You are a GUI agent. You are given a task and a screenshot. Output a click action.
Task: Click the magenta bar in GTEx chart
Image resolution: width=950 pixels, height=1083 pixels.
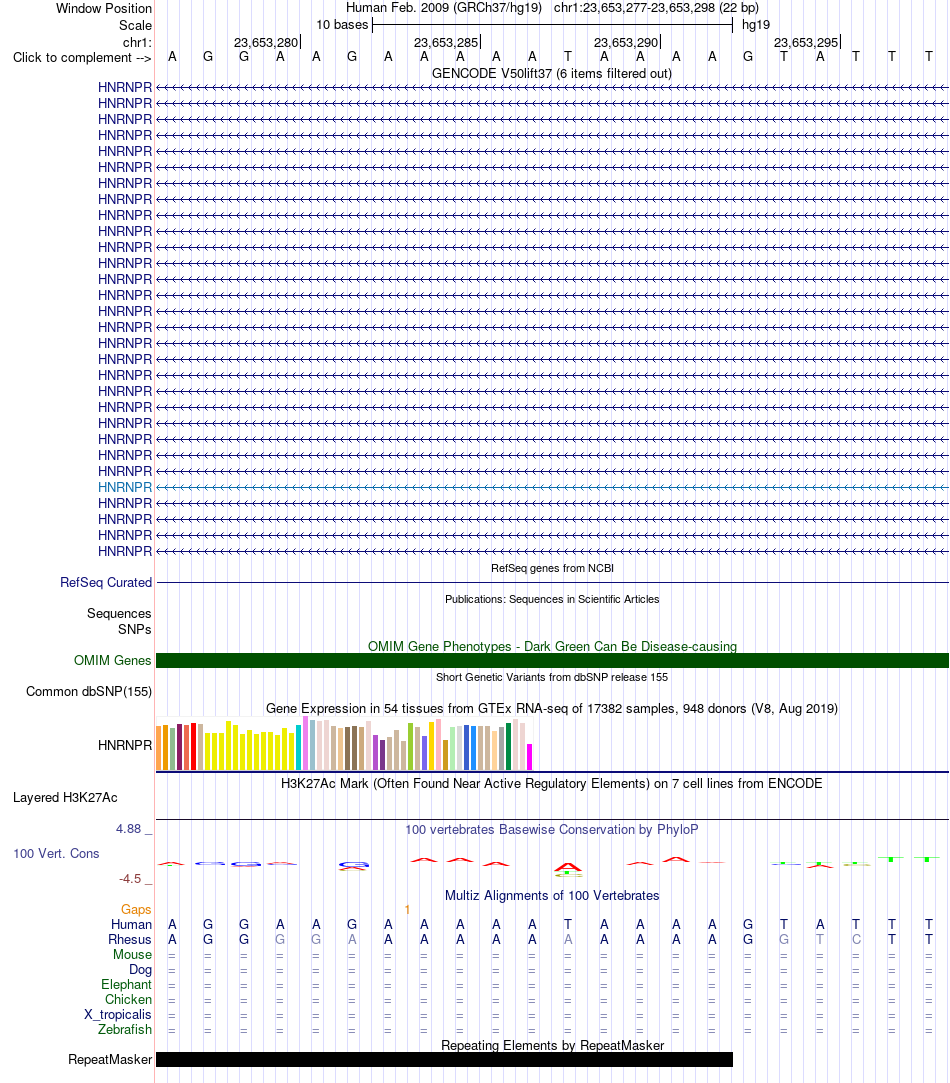529,757
